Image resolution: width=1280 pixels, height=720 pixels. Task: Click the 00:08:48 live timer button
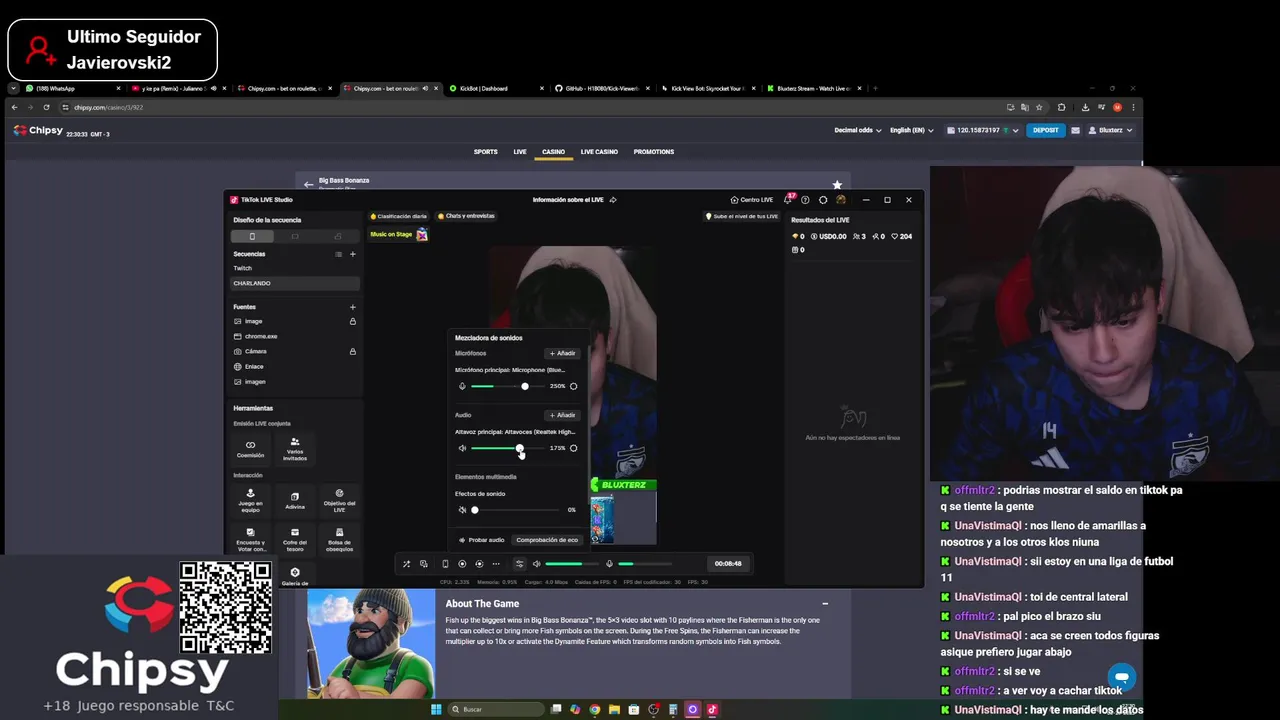(x=728, y=564)
